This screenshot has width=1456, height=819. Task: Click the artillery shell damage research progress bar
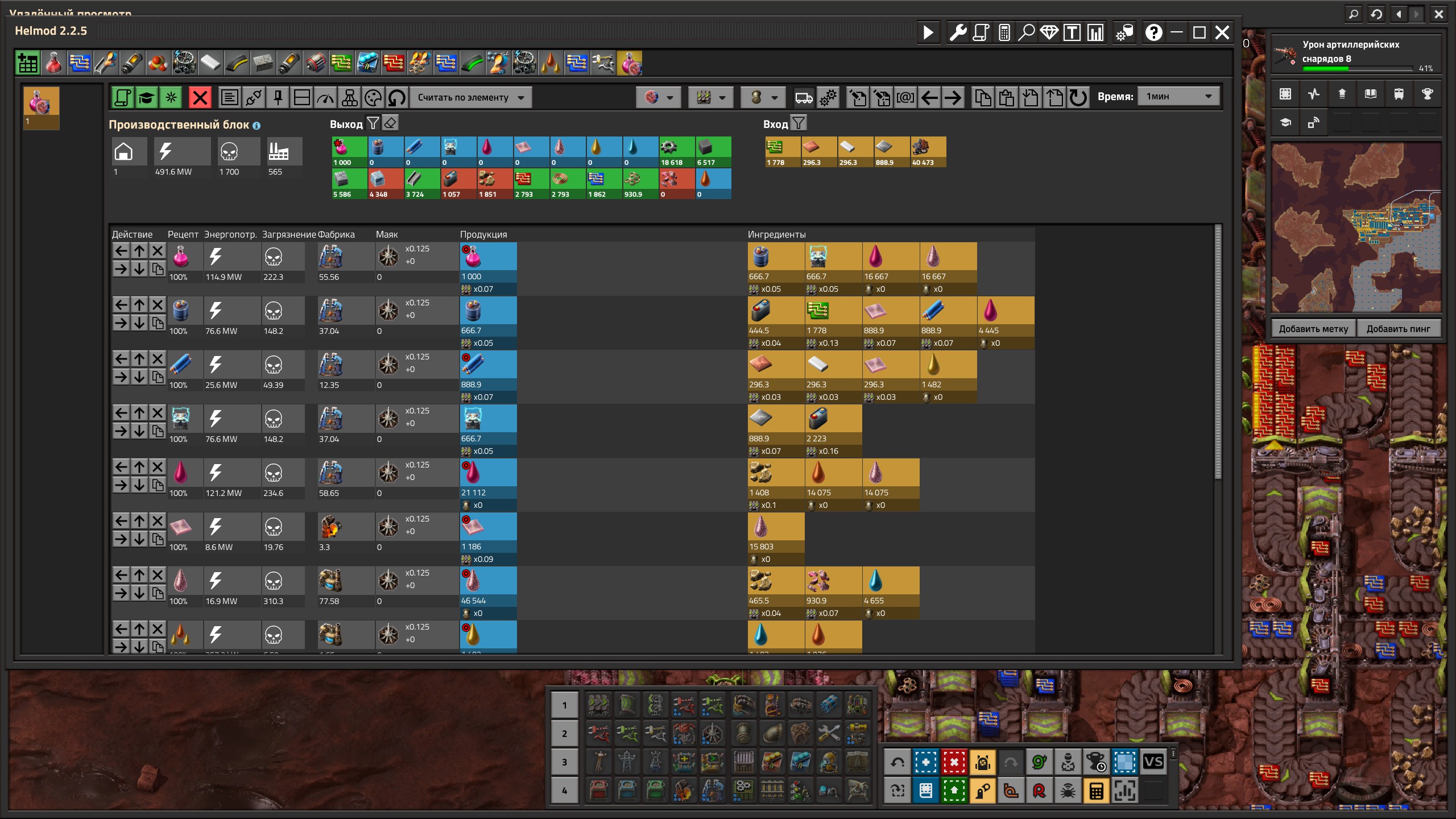pos(1357,68)
